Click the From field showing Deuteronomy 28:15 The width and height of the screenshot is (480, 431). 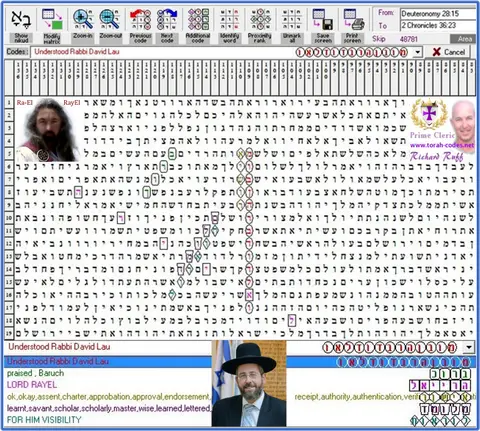(438, 14)
